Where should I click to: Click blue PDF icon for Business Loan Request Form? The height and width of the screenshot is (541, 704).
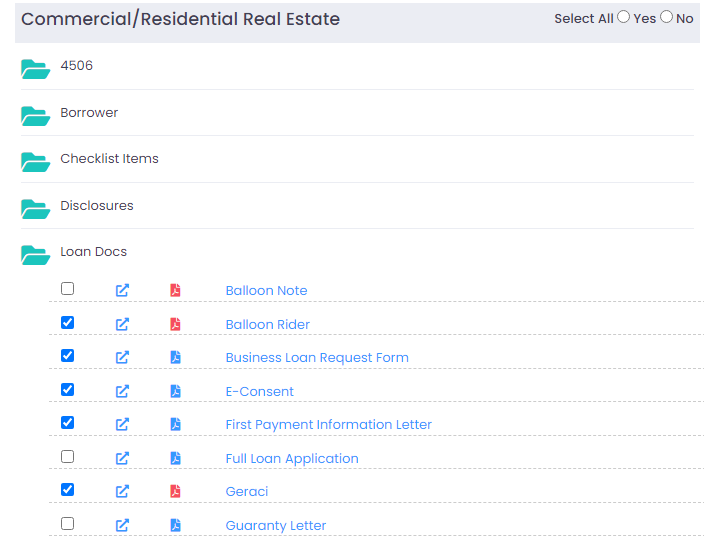coord(176,357)
